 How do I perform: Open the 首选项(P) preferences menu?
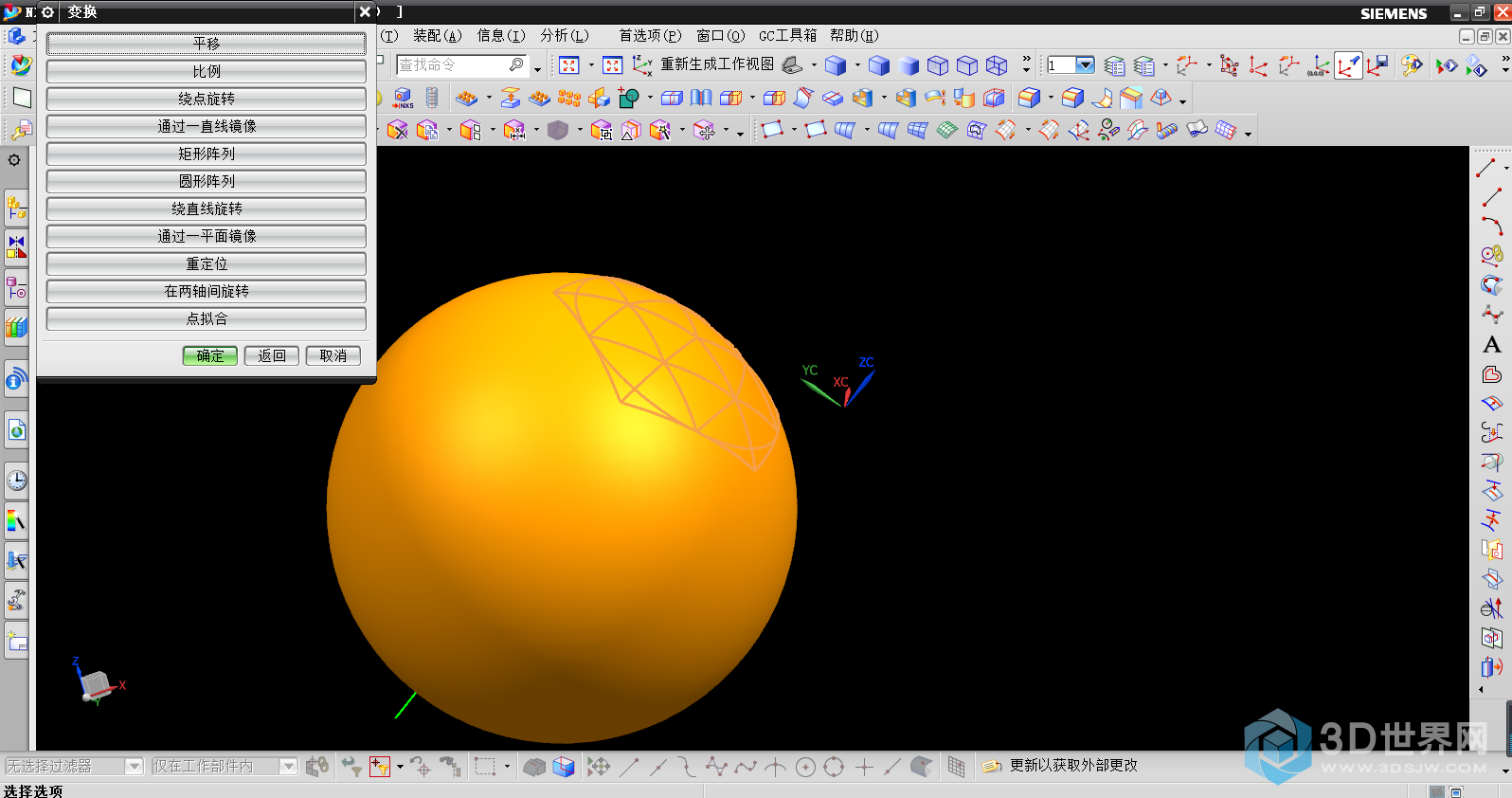click(650, 36)
